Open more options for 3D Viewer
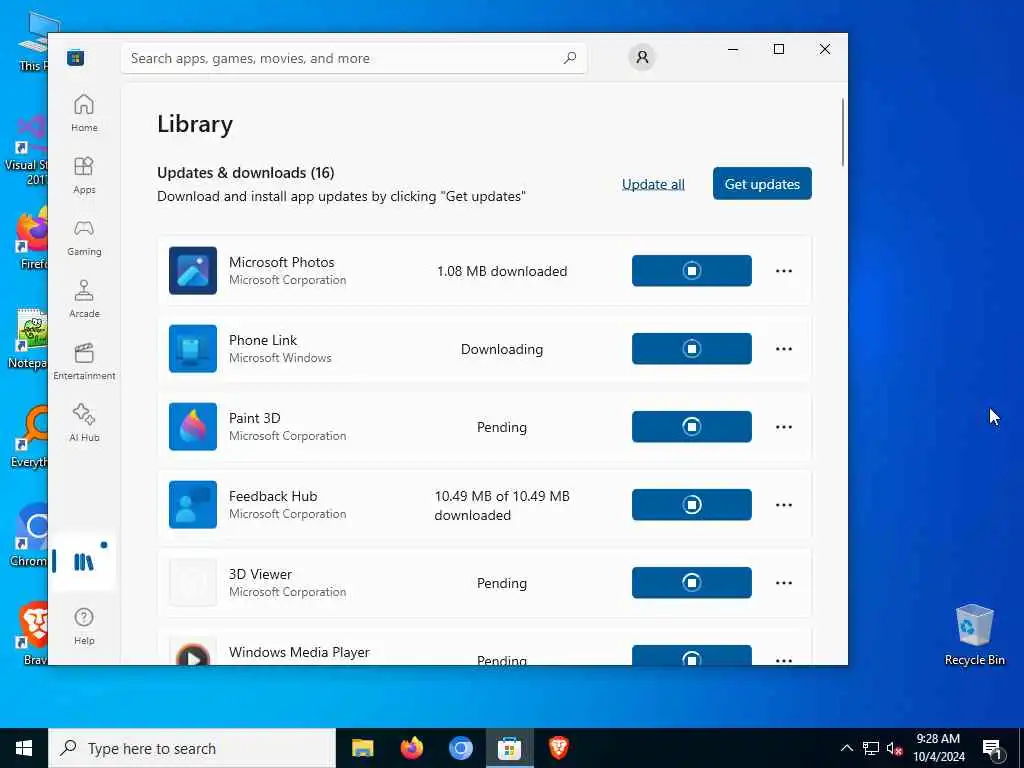Viewport: 1024px width, 768px height. pos(784,583)
